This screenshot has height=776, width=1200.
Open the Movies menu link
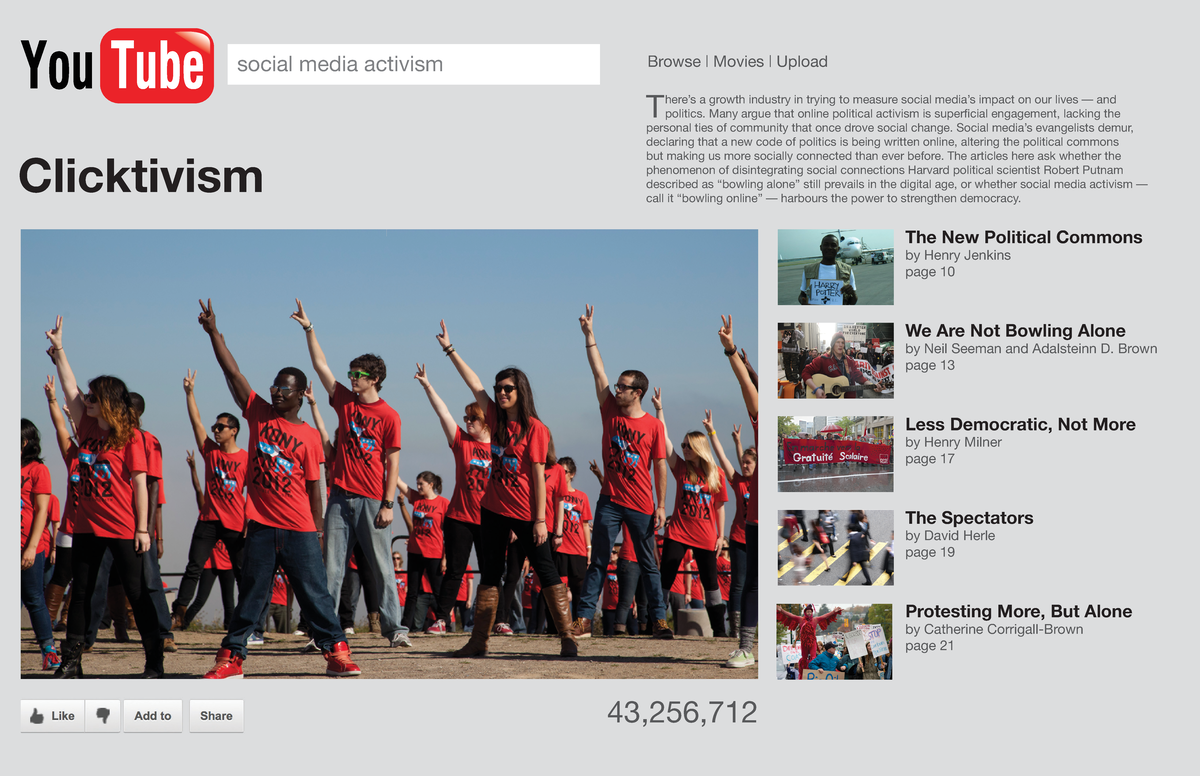[739, 62]
